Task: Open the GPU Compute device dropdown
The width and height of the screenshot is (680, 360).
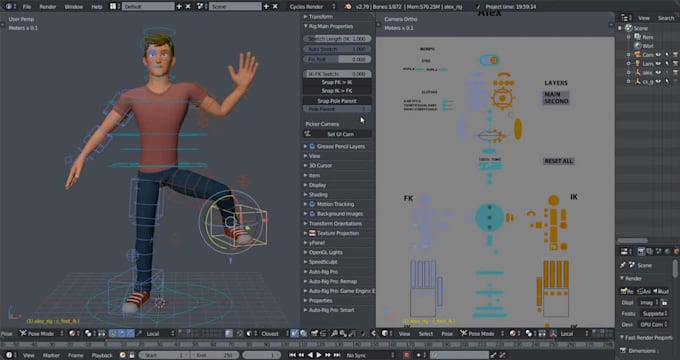Action: (653, 324)
